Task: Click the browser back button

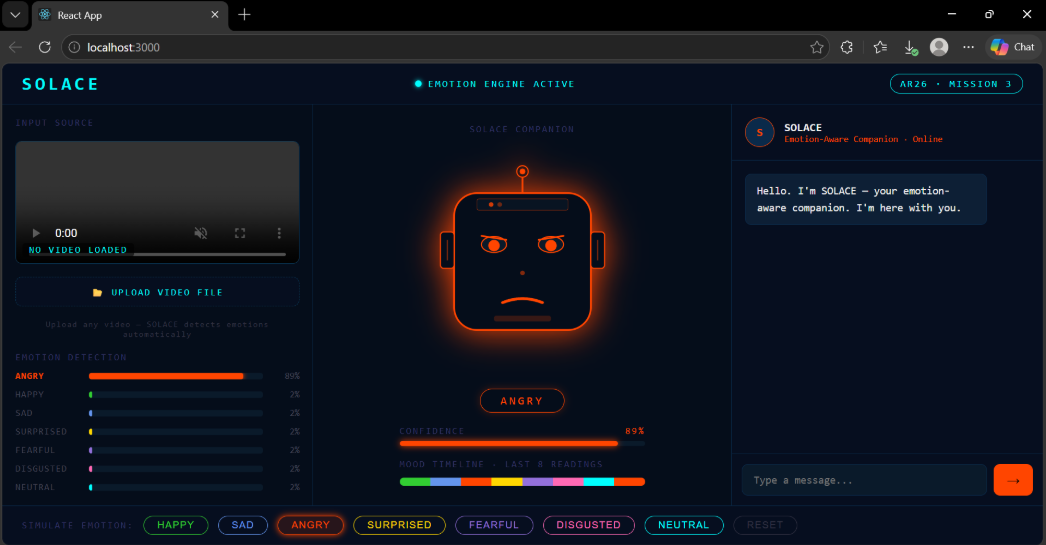Action: tap(15, 47)
